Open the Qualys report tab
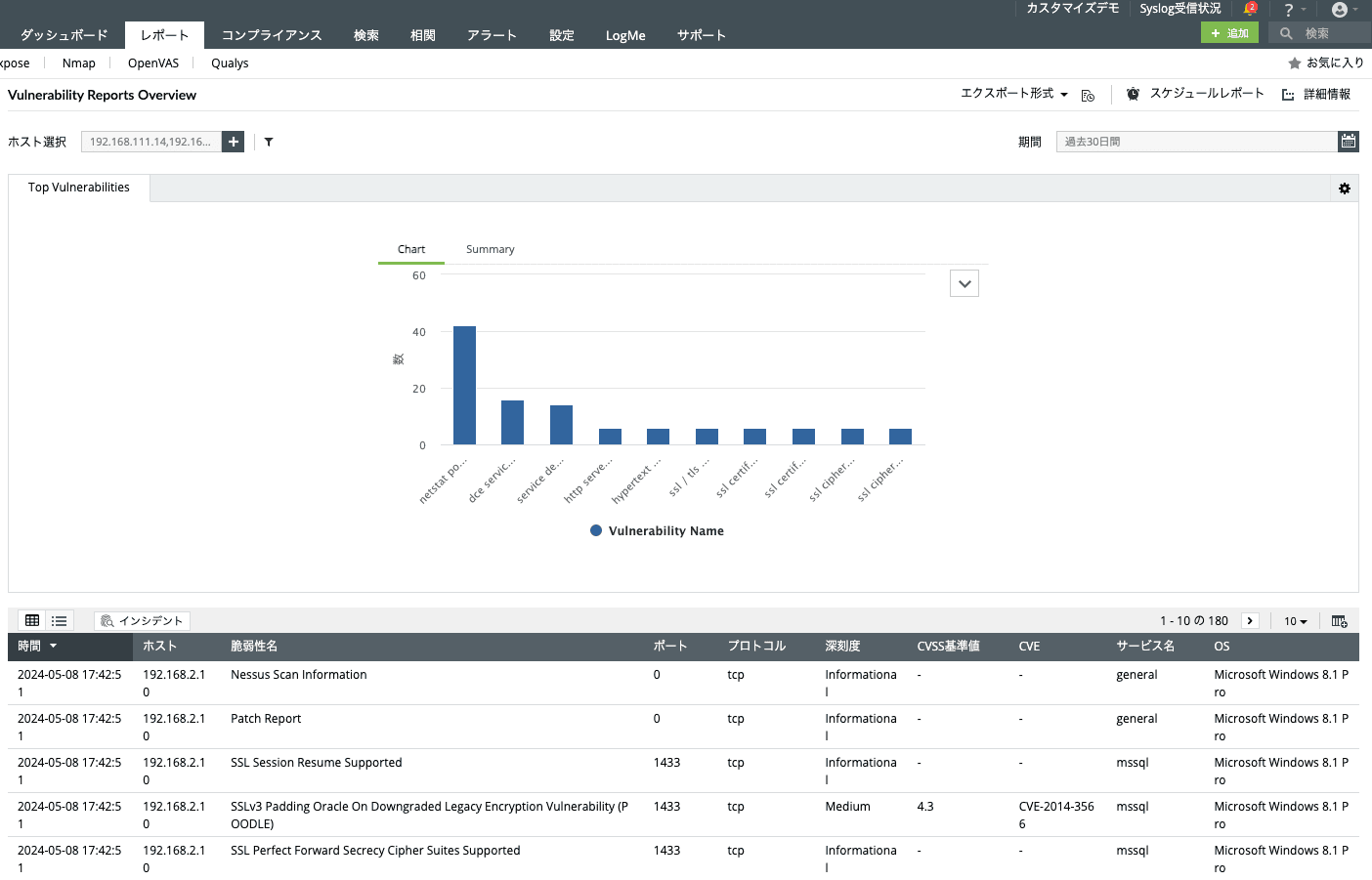The height and width of the screenshot is (880, 1372). pyautogui.click(x=230, y=63)
